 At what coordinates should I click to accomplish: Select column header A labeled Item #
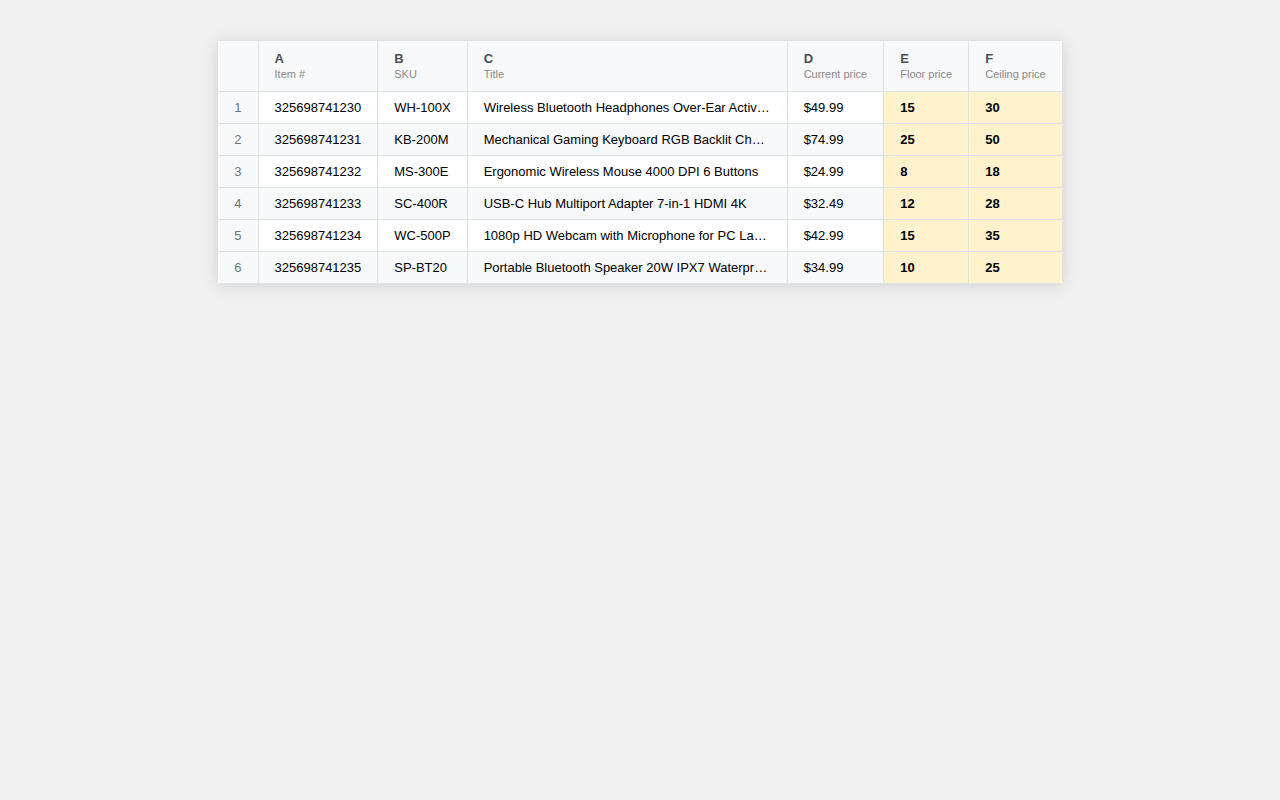click(x=318, y=66)
